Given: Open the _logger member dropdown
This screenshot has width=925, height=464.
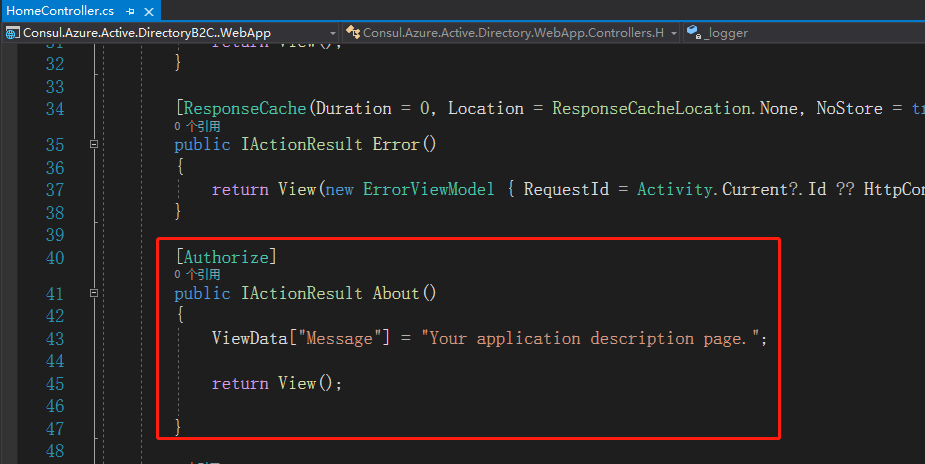Looking at the screenshot, I should point(804,33).
